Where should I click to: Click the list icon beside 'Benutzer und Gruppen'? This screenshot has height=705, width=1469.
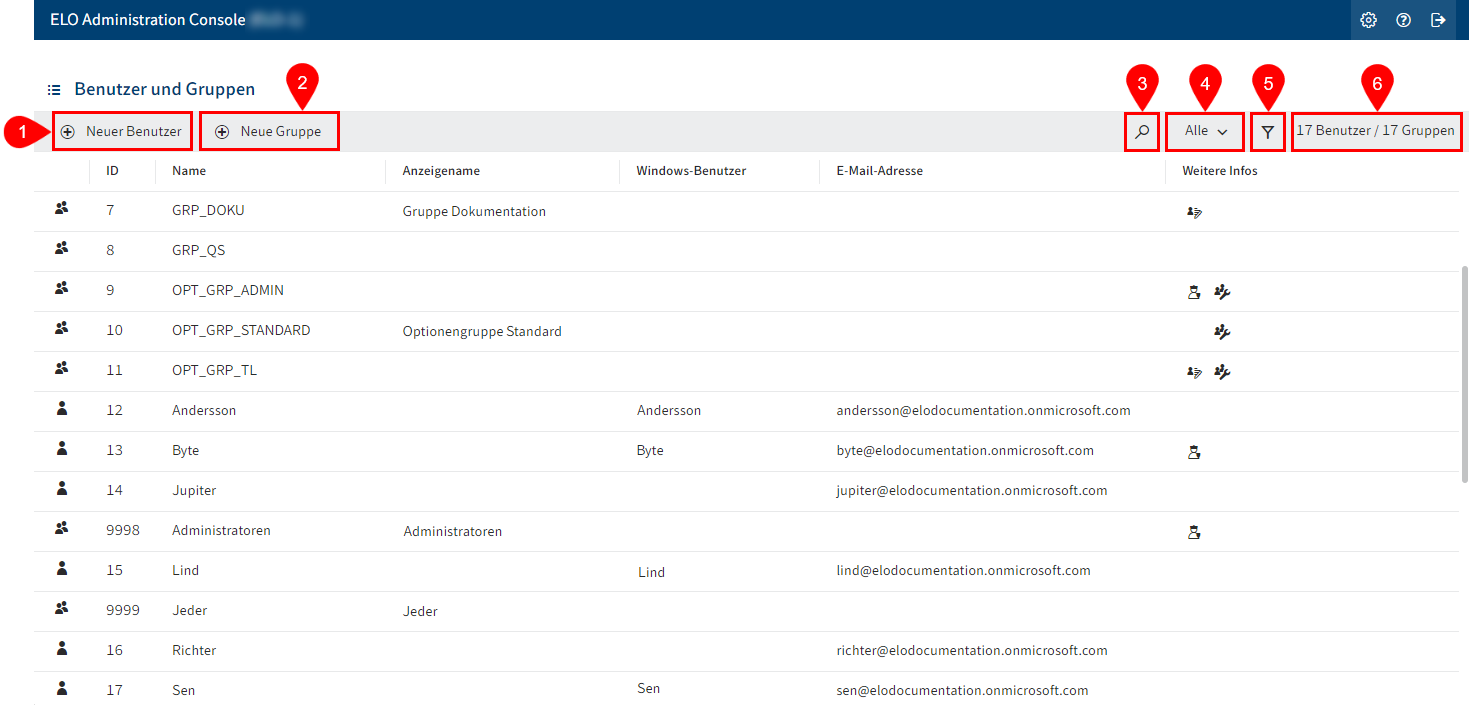[x=54, y=88]
